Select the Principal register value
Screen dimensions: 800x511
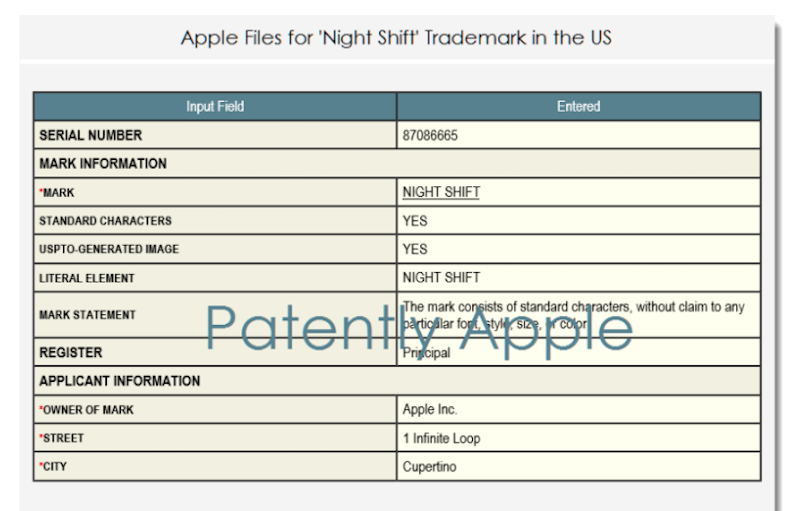pos(425,353)
